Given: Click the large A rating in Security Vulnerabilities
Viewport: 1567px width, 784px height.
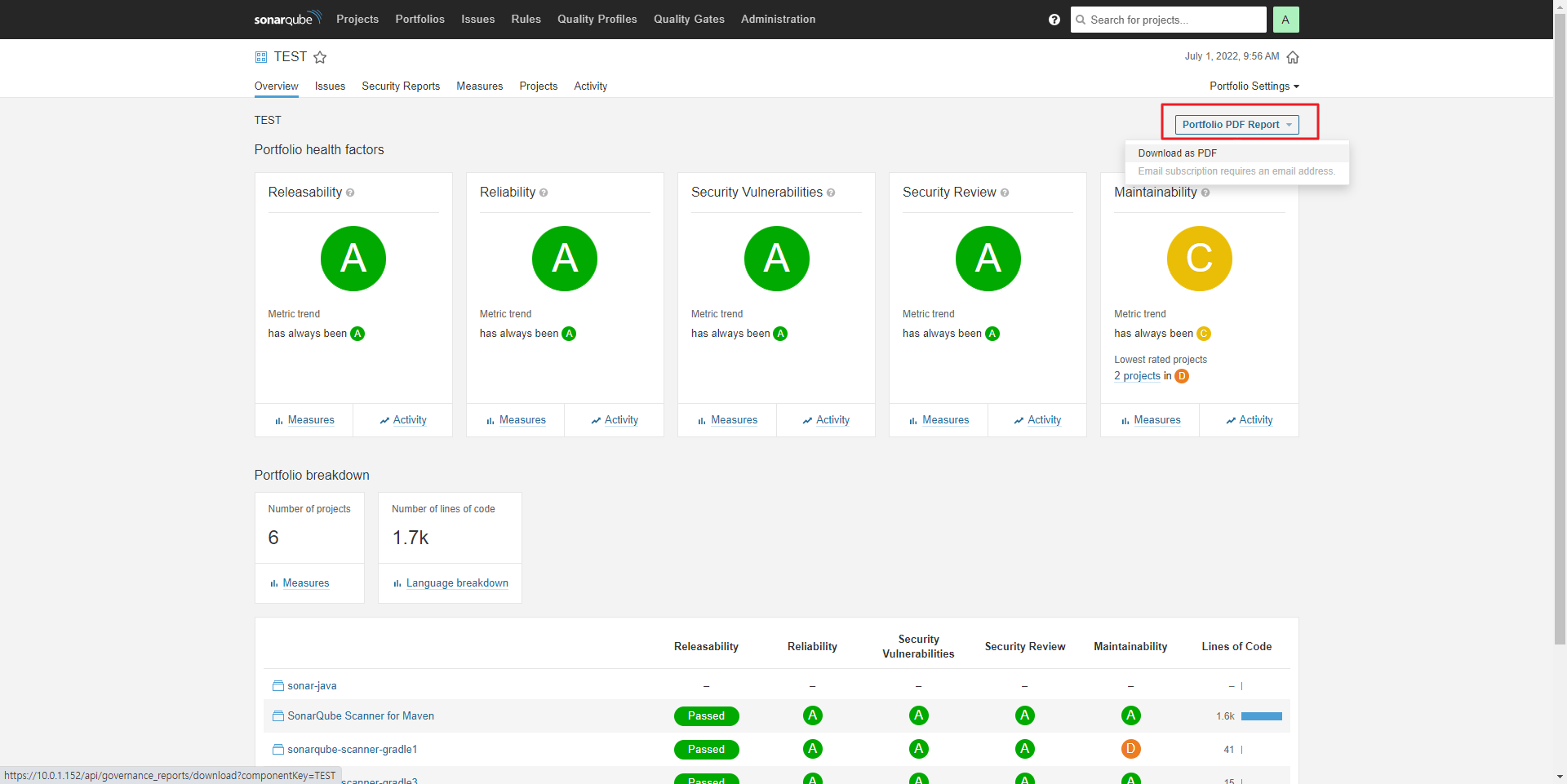Looking at the screenshot, I should click(776, 259).
